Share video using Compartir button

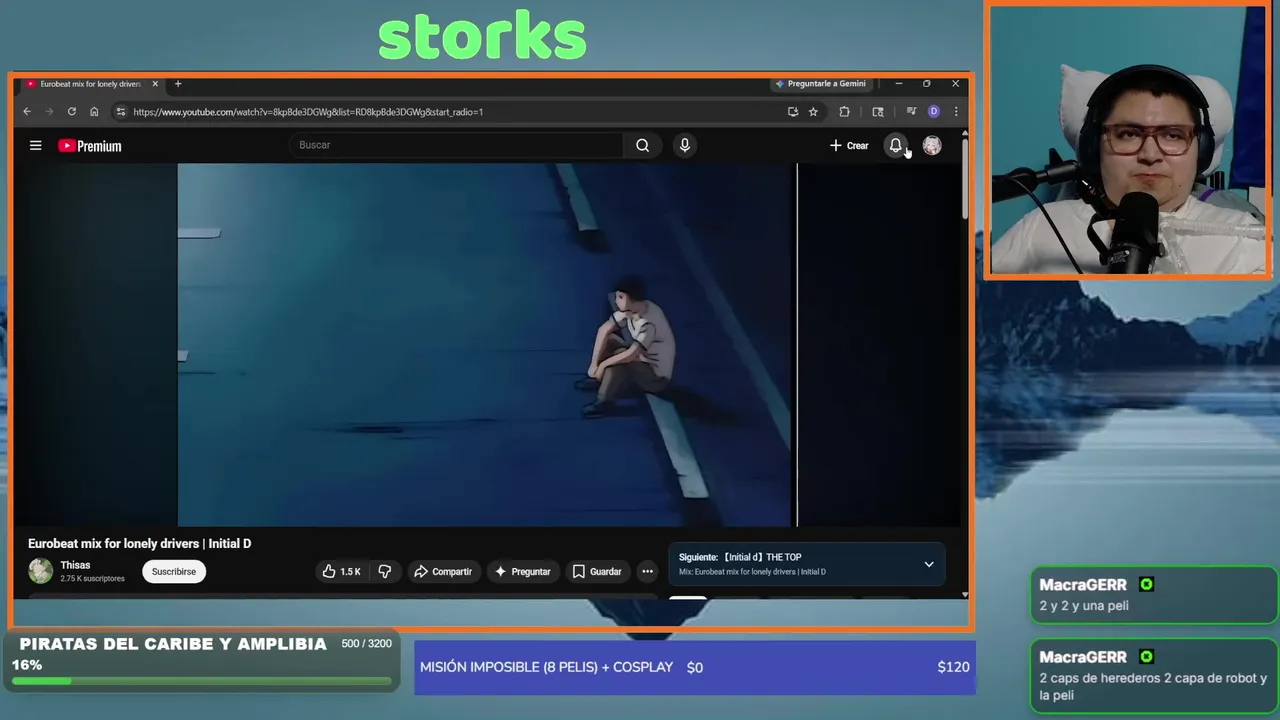click(443, 571)
